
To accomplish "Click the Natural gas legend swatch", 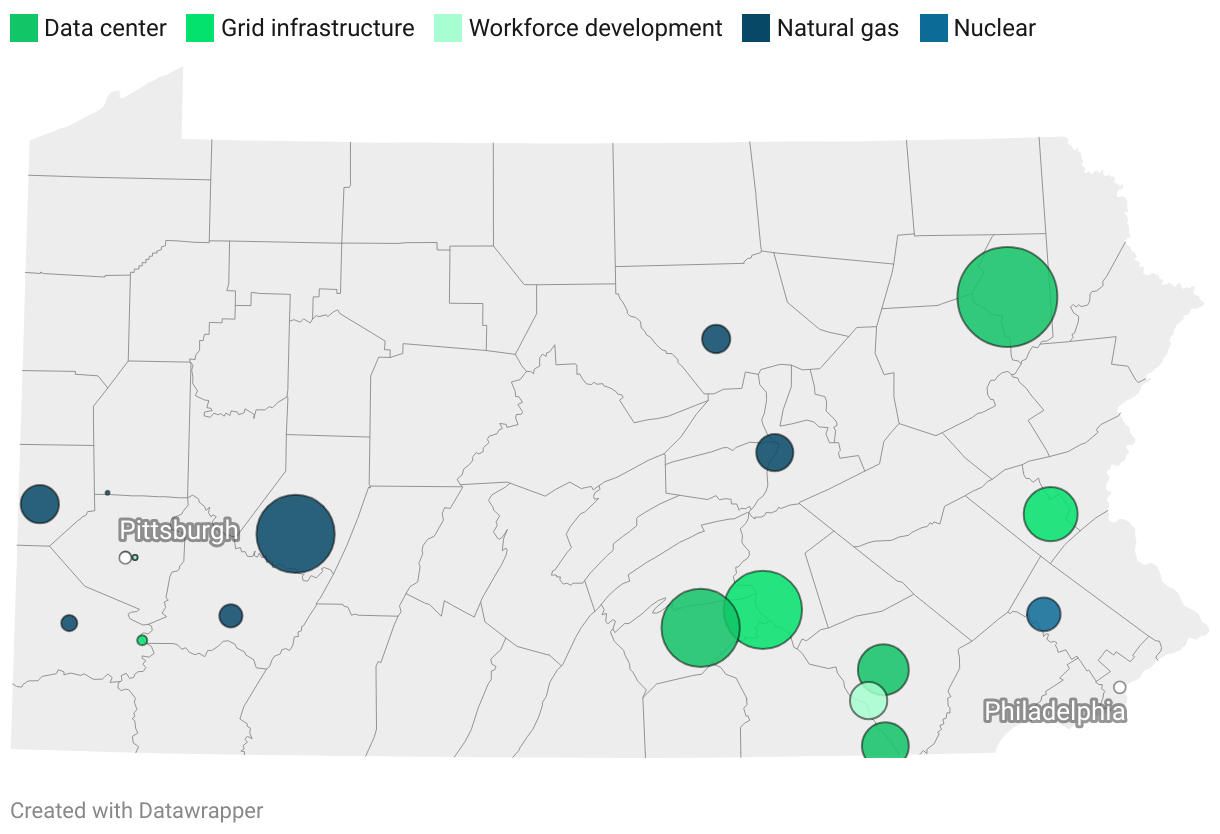I will [756, 28].
